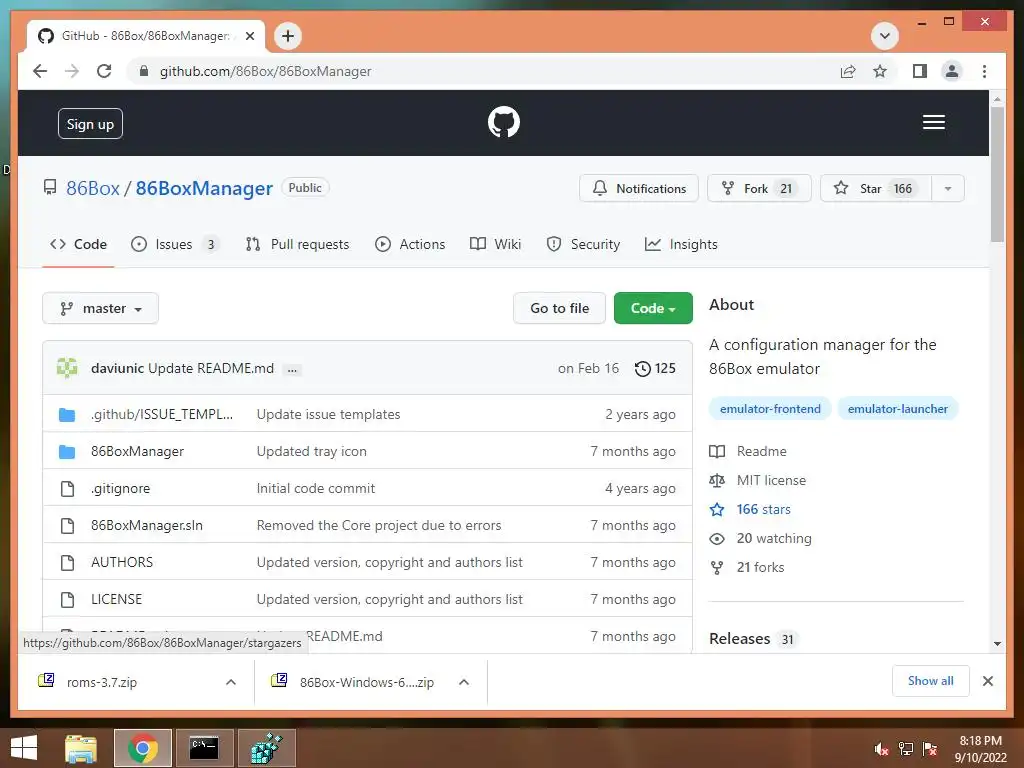
Task: Open the 166 stars link
Action: (763, 509)
